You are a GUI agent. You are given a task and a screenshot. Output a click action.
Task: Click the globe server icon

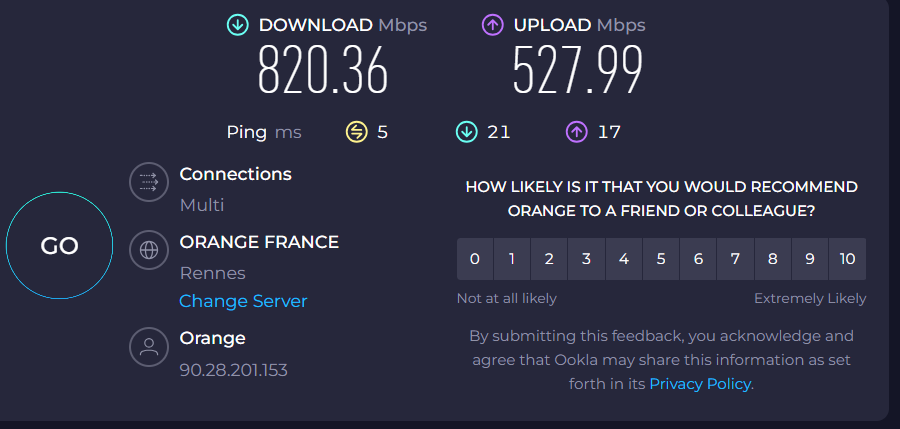coord(149,250)
